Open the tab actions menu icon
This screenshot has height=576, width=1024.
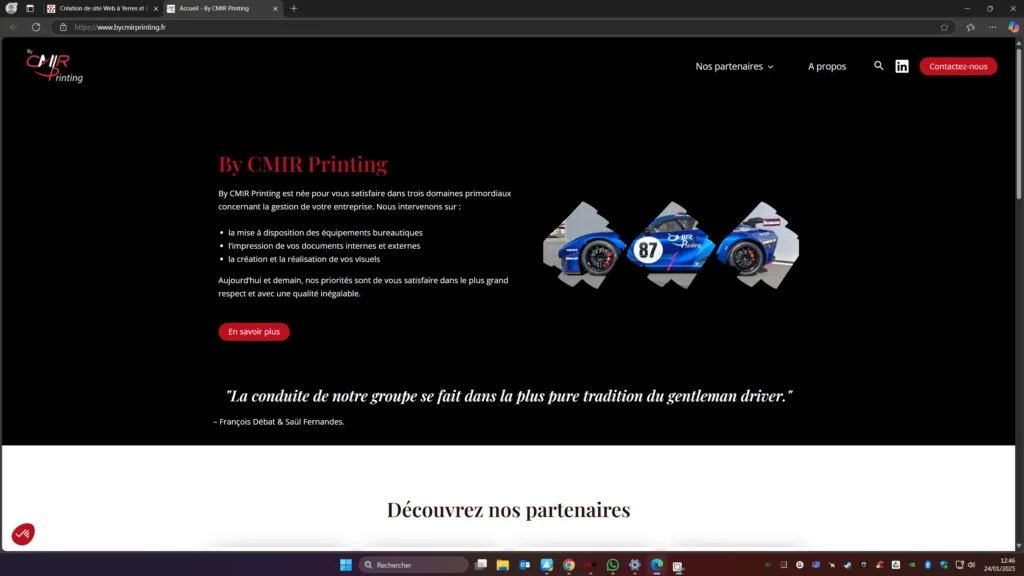pyautogui.click(x=30, y=8)
